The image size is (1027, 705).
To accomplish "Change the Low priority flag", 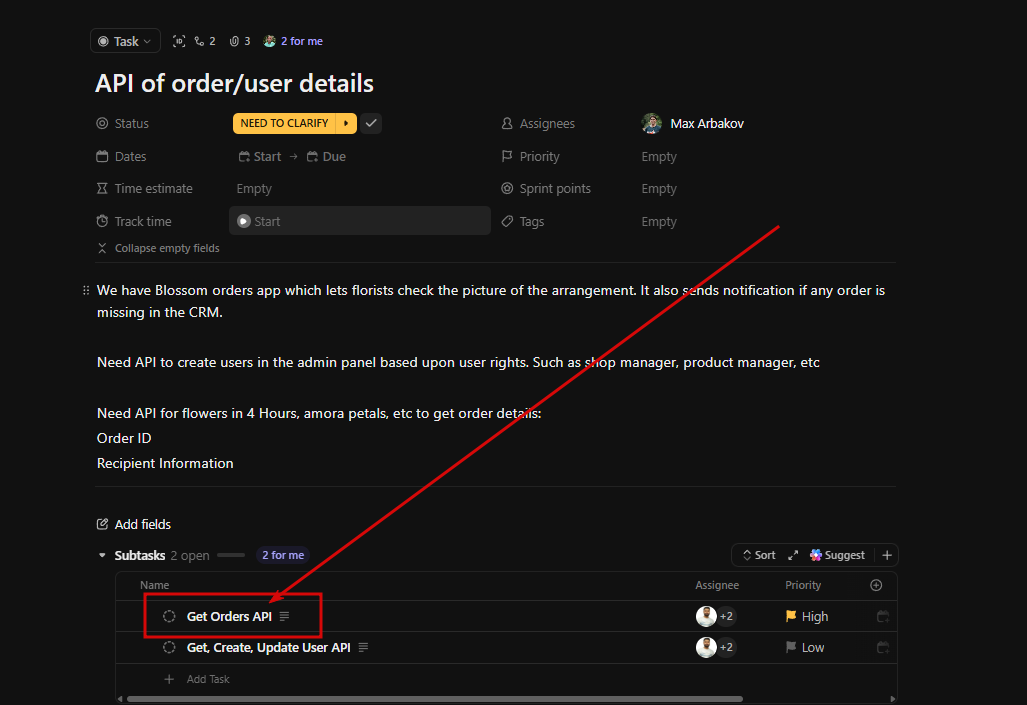I will (x=805, y=647).
